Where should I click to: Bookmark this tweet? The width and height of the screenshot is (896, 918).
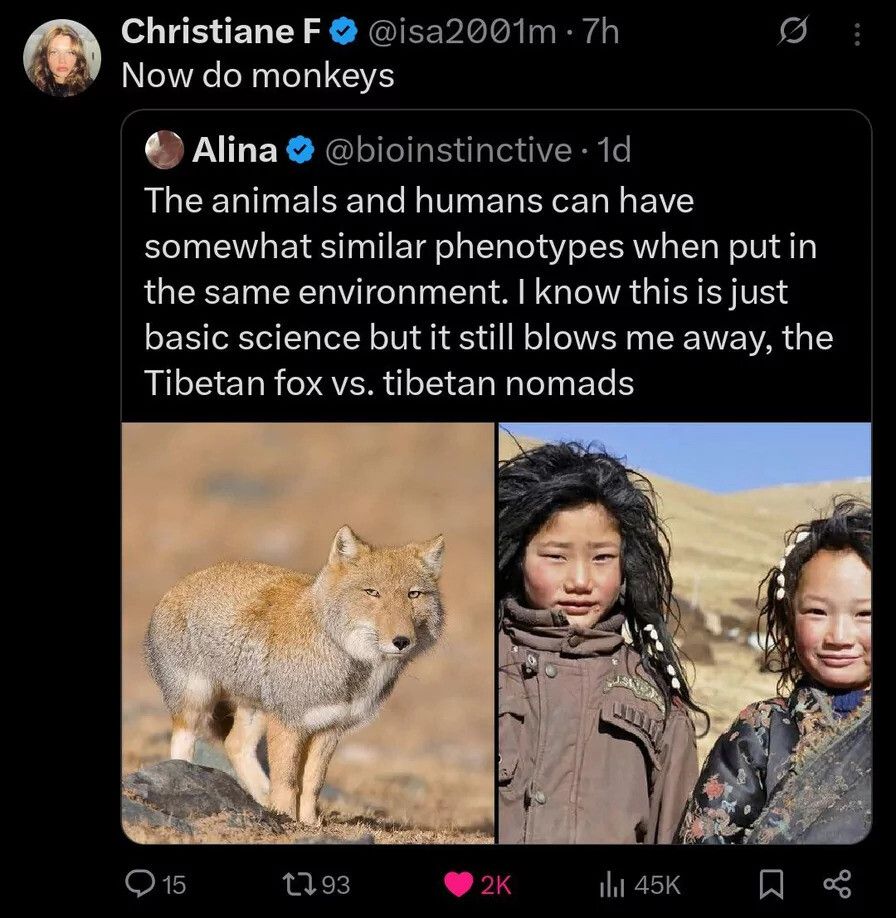tap(770, 883)
